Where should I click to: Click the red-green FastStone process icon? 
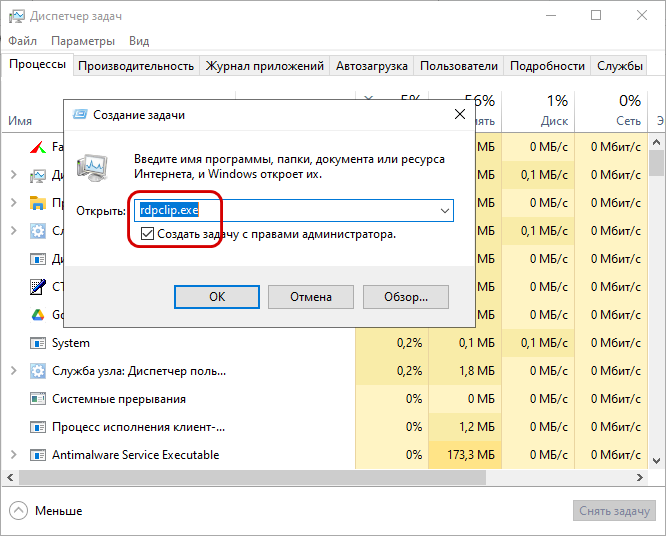[37, 147]
